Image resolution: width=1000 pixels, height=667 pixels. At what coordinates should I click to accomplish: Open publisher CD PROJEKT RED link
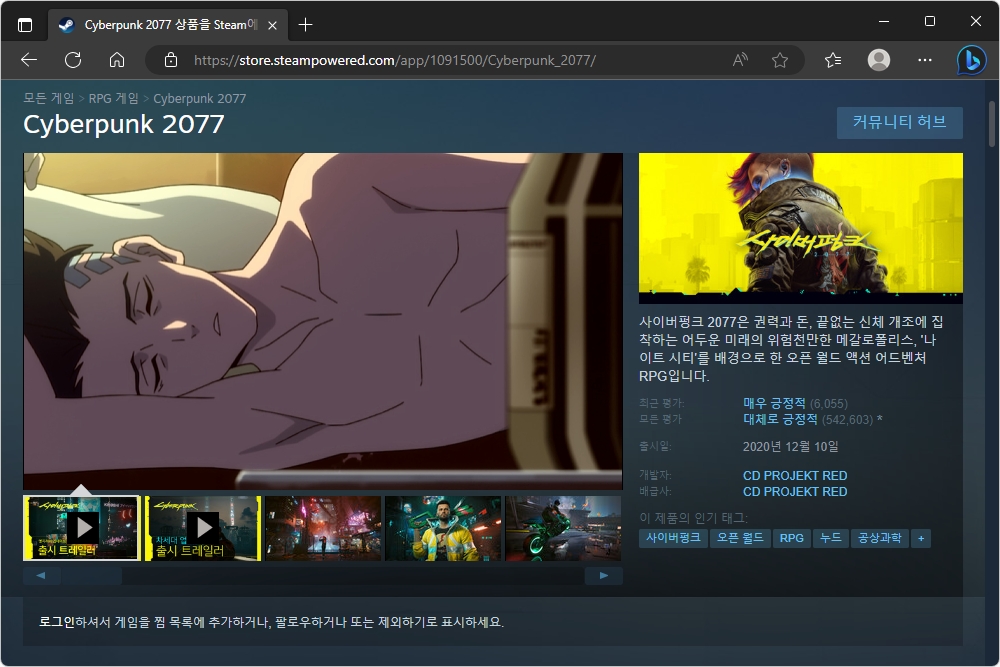pyautogui.click(x=795, y=492)
